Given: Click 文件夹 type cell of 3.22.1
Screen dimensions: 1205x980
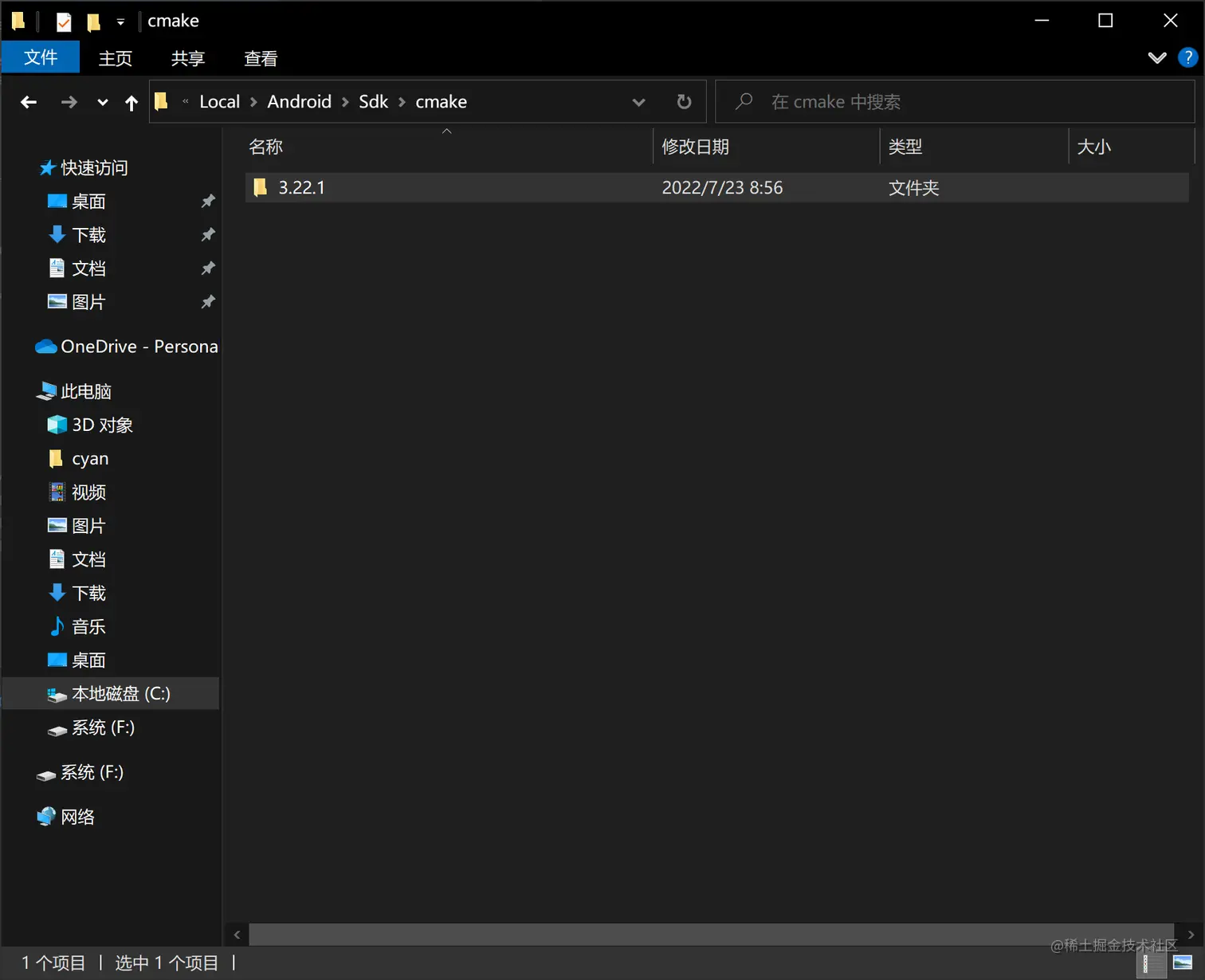Looking at the screenshot, I should point(913,187).
